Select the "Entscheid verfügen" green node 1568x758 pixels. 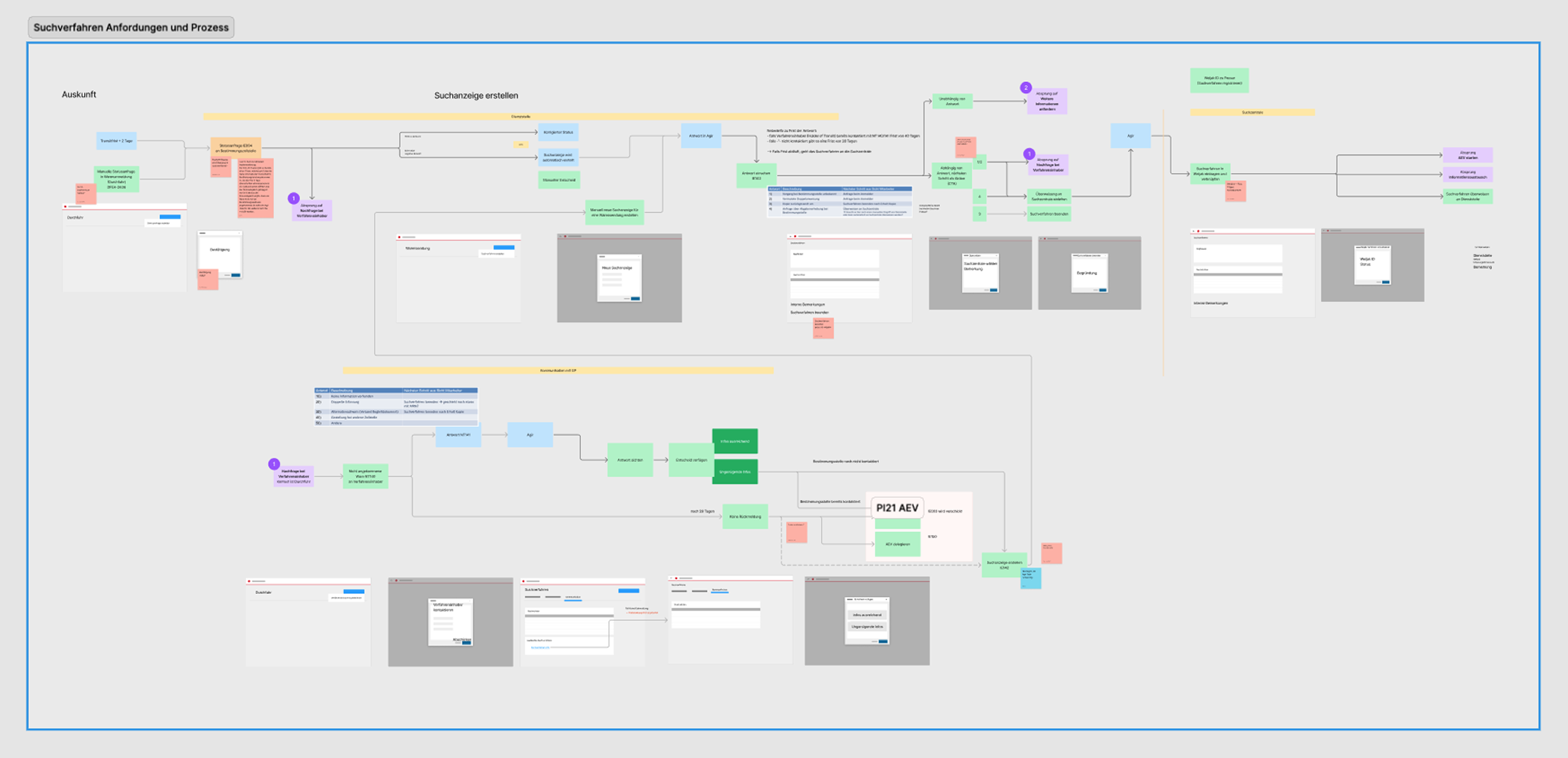(691, 460)
